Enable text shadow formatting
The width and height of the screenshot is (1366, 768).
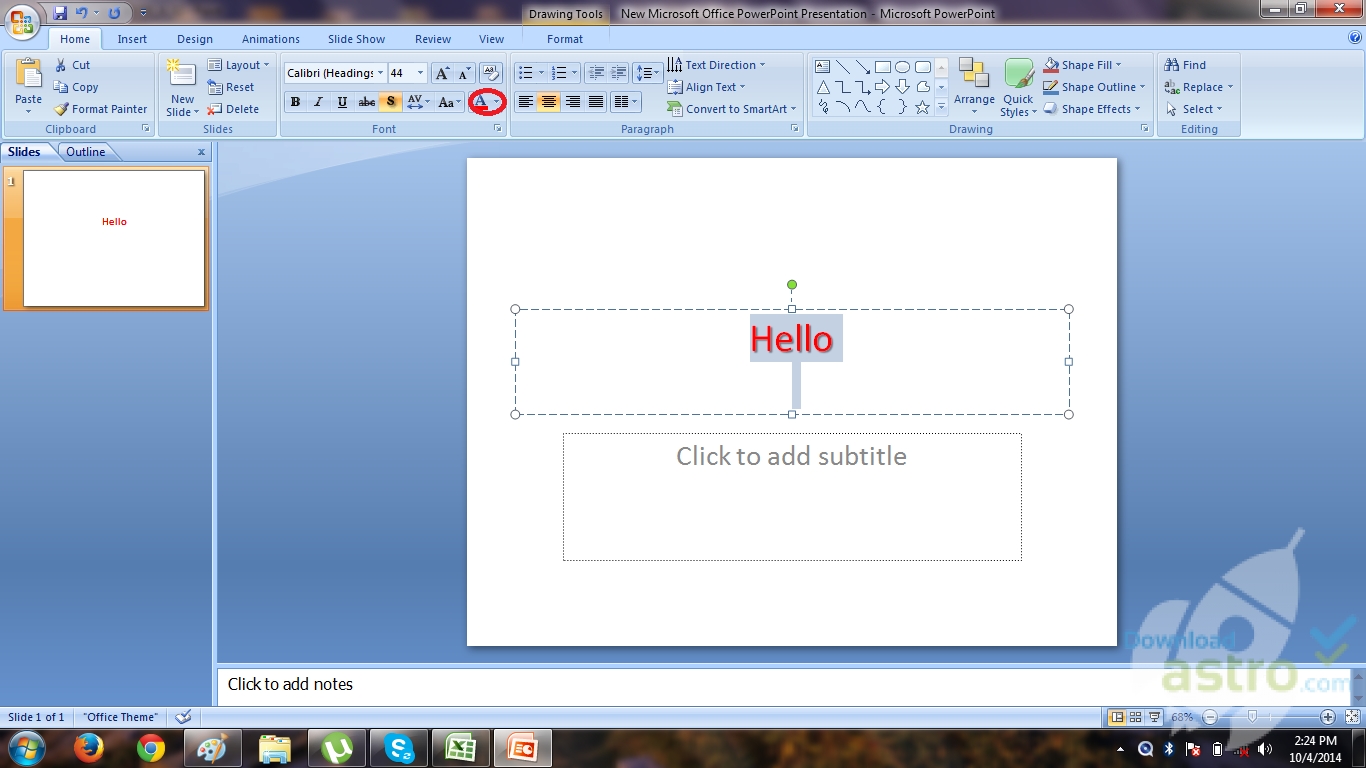pos(390,101)
